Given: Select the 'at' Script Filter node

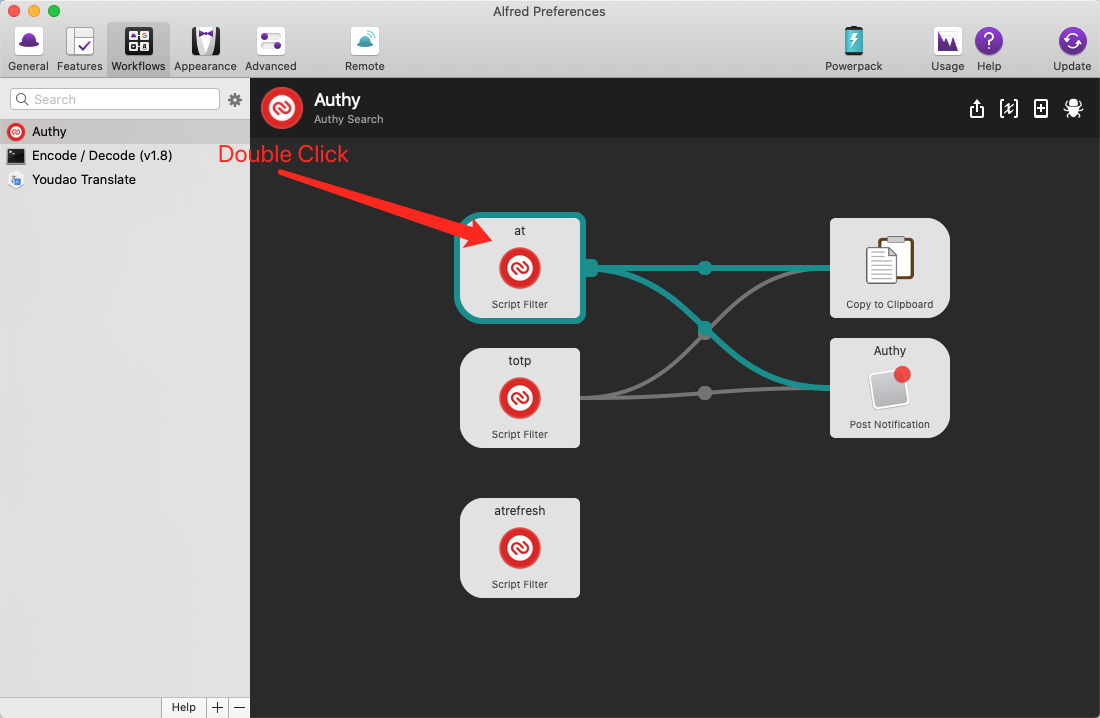Looking at the screenshot, I should (520, 267).
